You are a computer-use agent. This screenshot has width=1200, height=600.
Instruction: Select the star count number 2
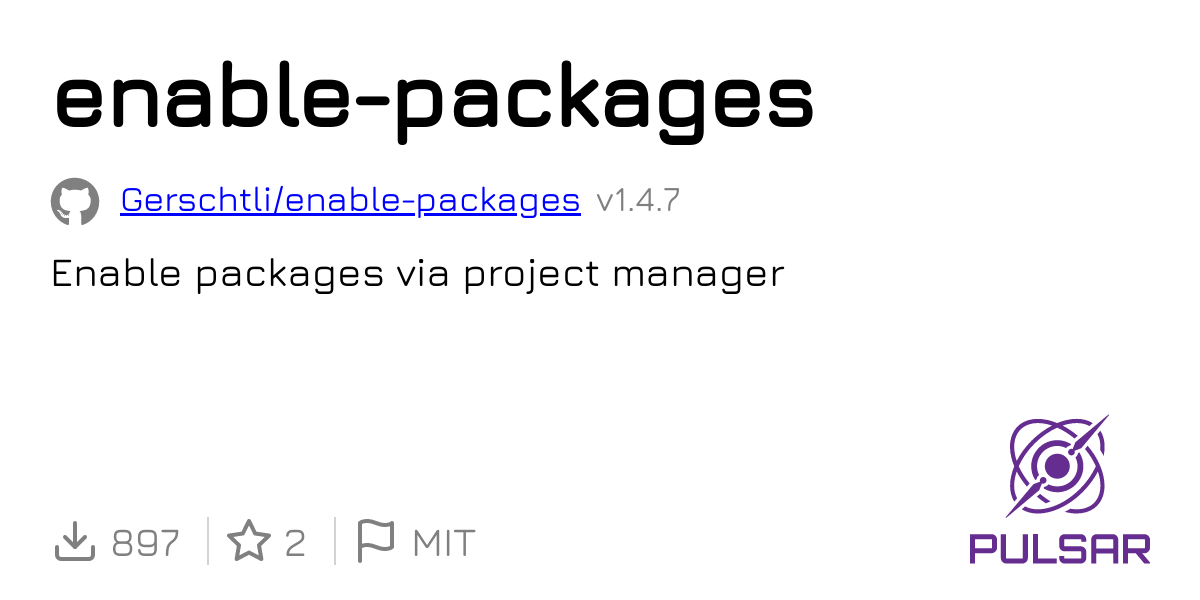295,543
